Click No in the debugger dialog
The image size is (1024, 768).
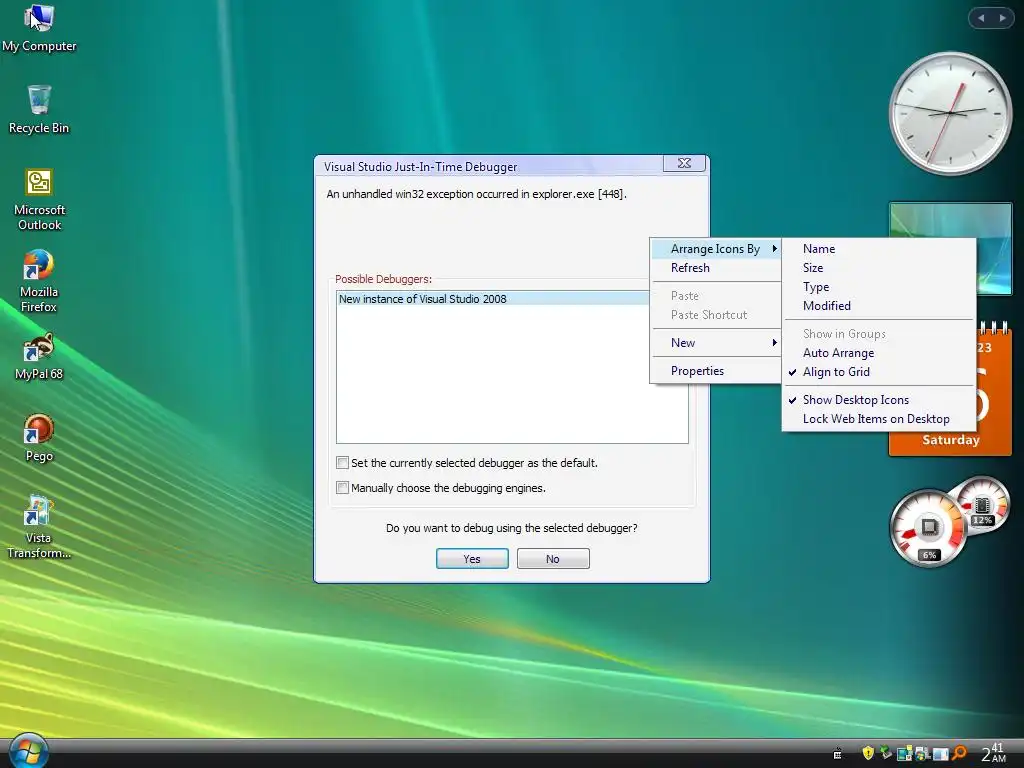coord(552,559)
